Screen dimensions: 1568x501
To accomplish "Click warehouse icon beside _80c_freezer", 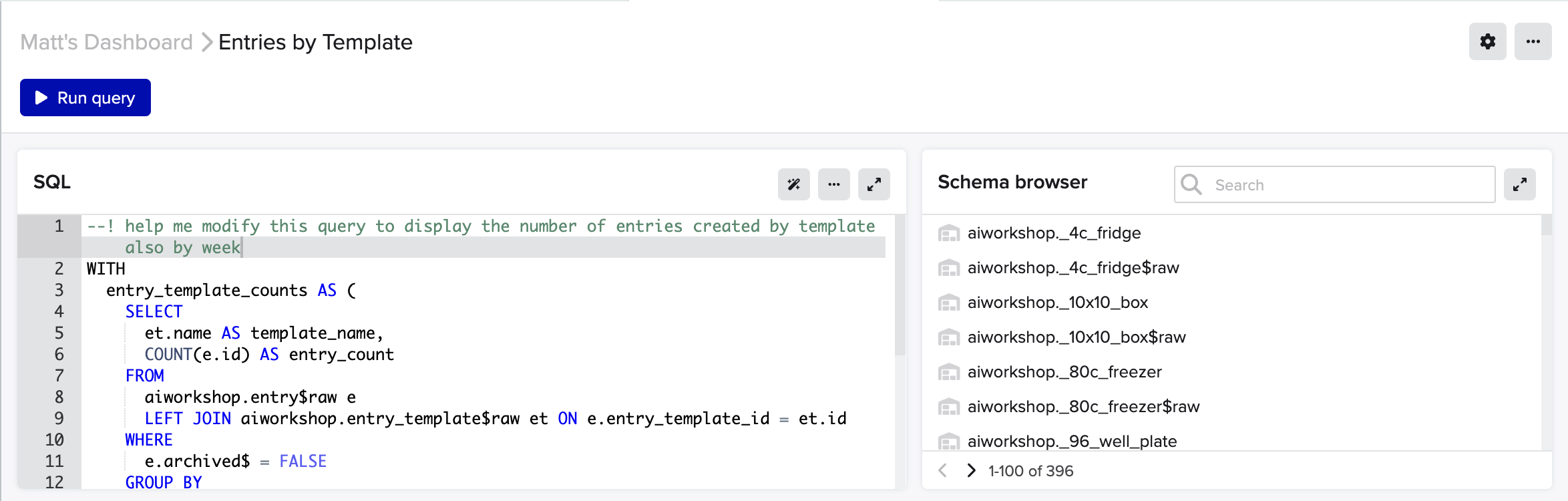I will tap(948, 372).
